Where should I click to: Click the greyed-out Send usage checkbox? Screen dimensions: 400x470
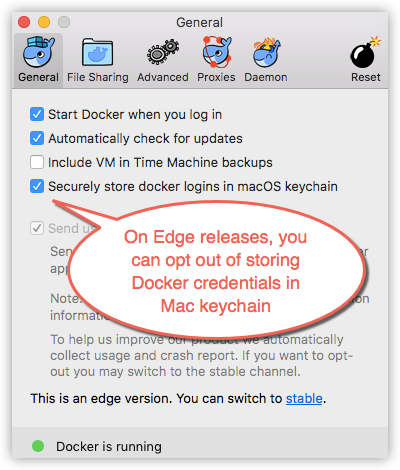37,228
